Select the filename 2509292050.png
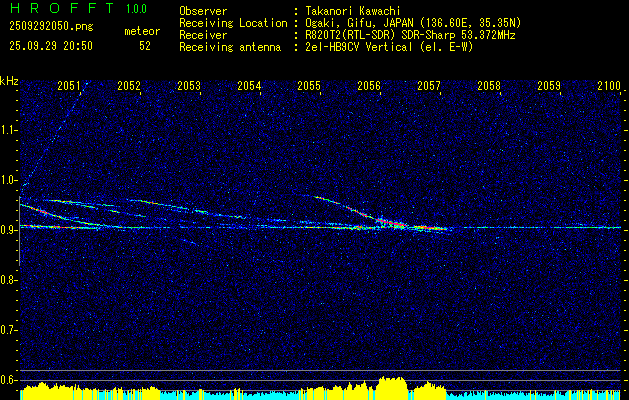 (51, 27)
